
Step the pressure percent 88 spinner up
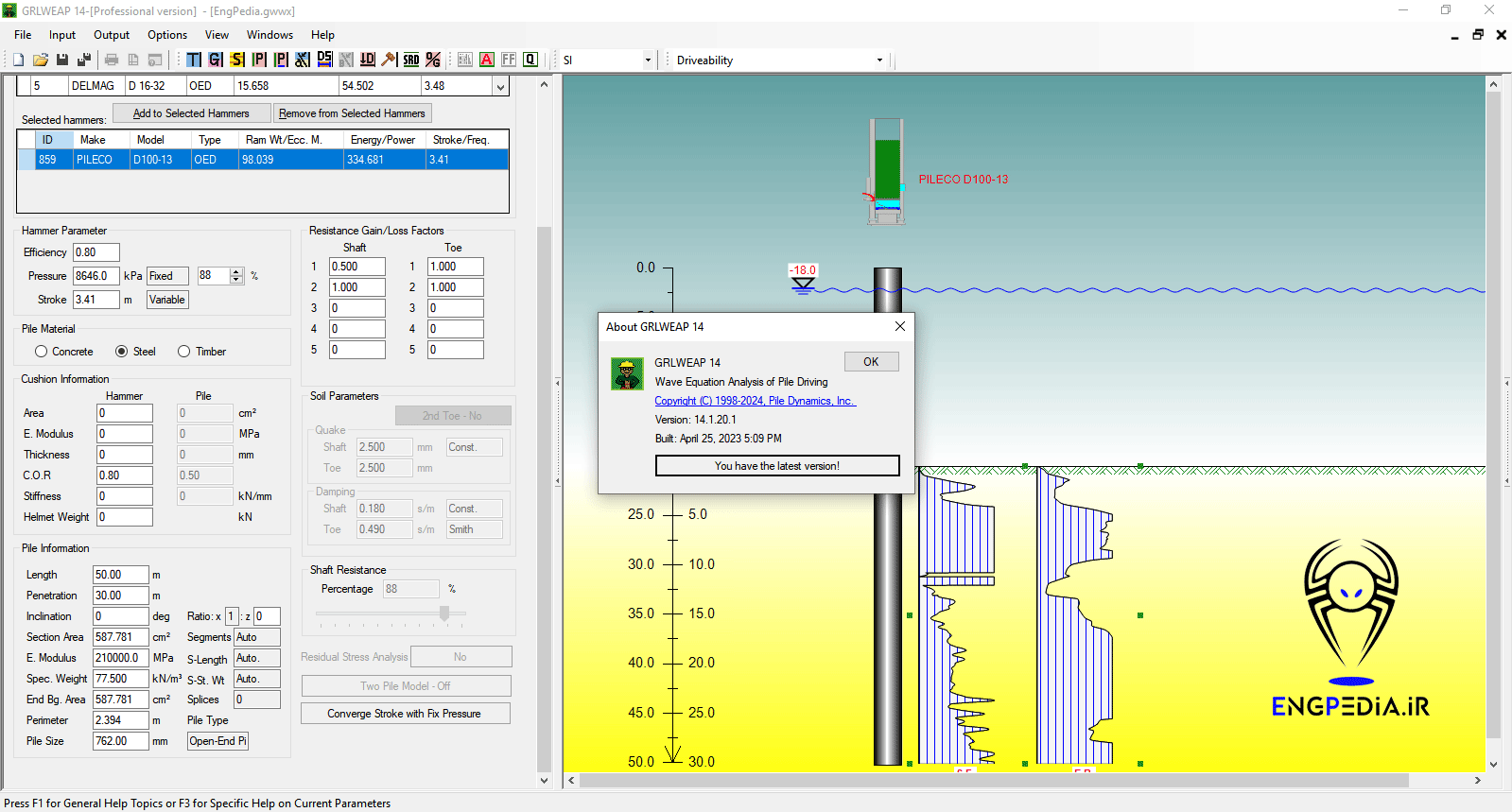236,272
